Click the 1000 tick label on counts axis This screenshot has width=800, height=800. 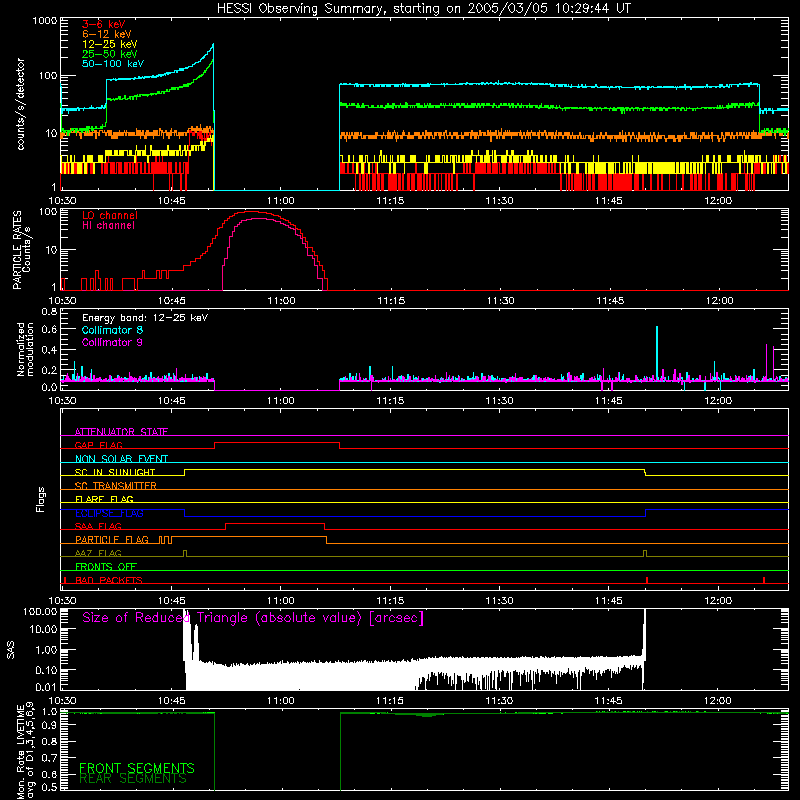[x=45, y=21]
